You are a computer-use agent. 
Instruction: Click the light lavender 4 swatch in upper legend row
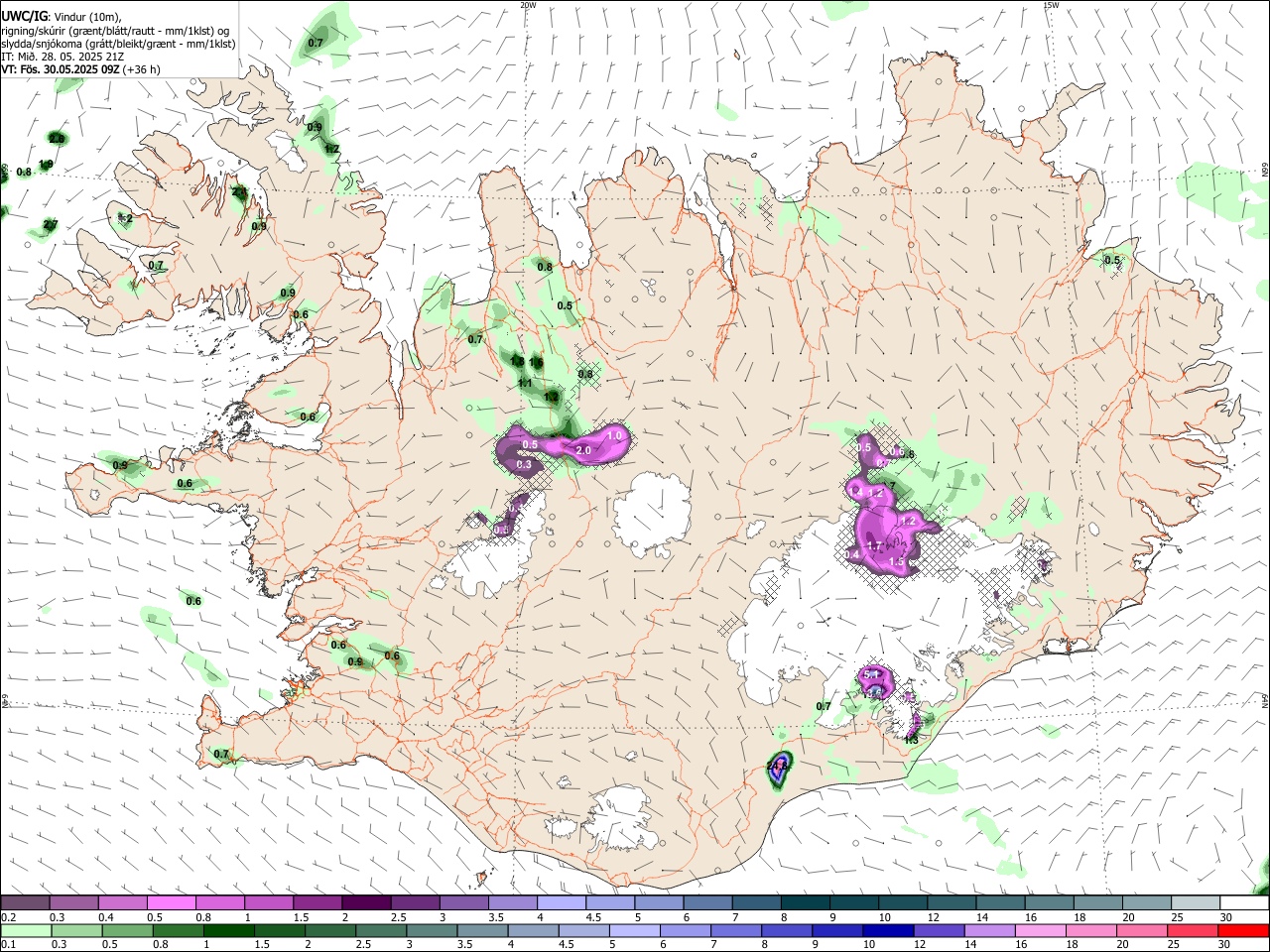click(x=561, y=903)
